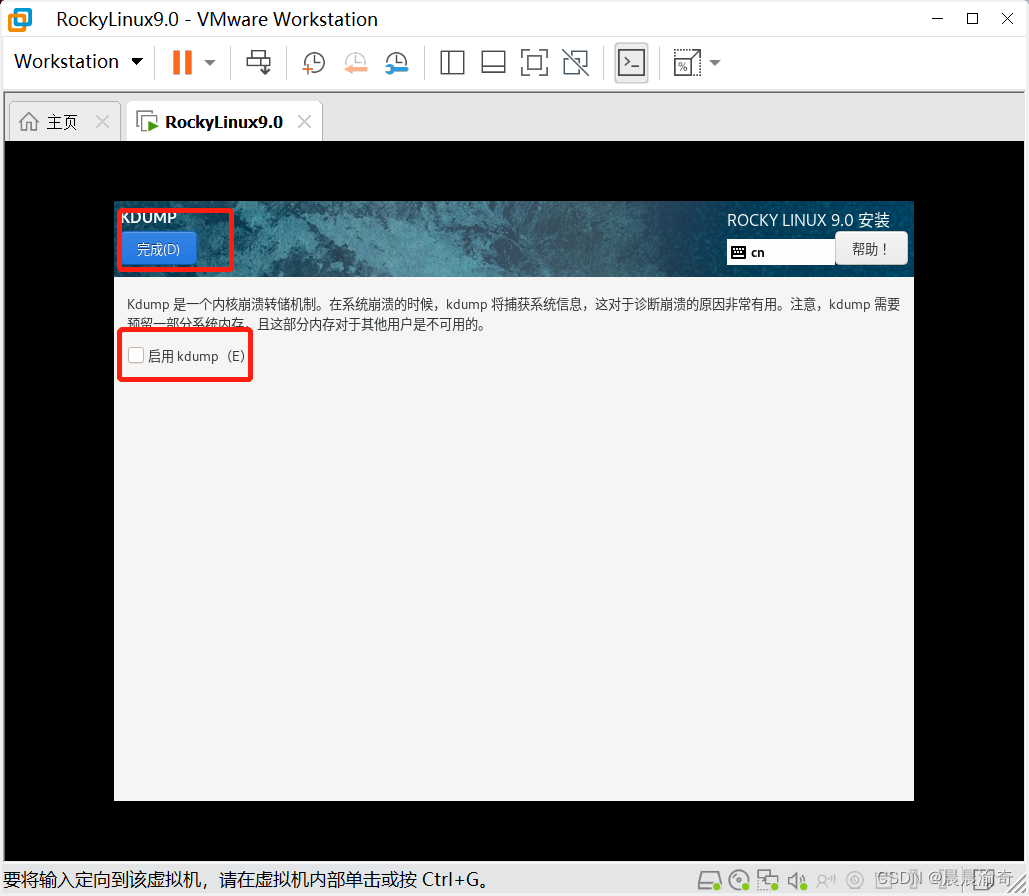Expand the display stretch dropdown arrow

point(715,63)
